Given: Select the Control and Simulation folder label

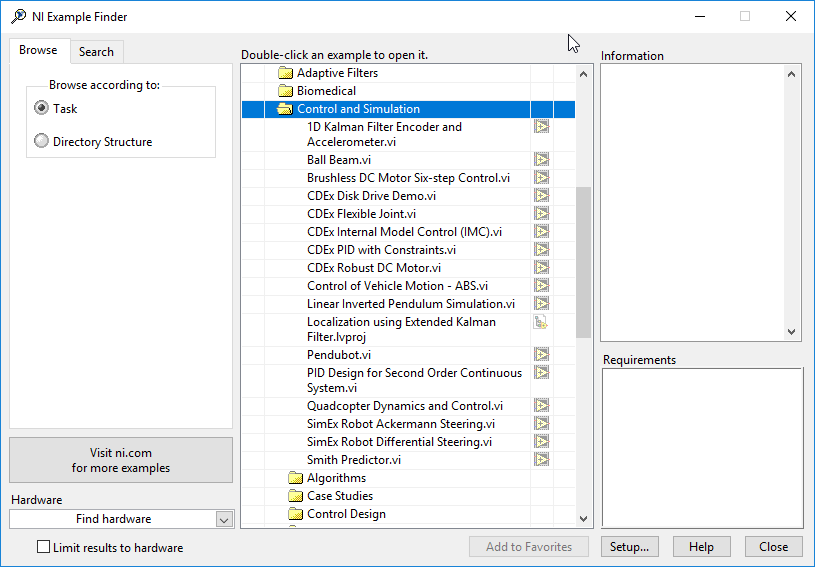Looking at the screenshot, I should [x=358, y=109].
